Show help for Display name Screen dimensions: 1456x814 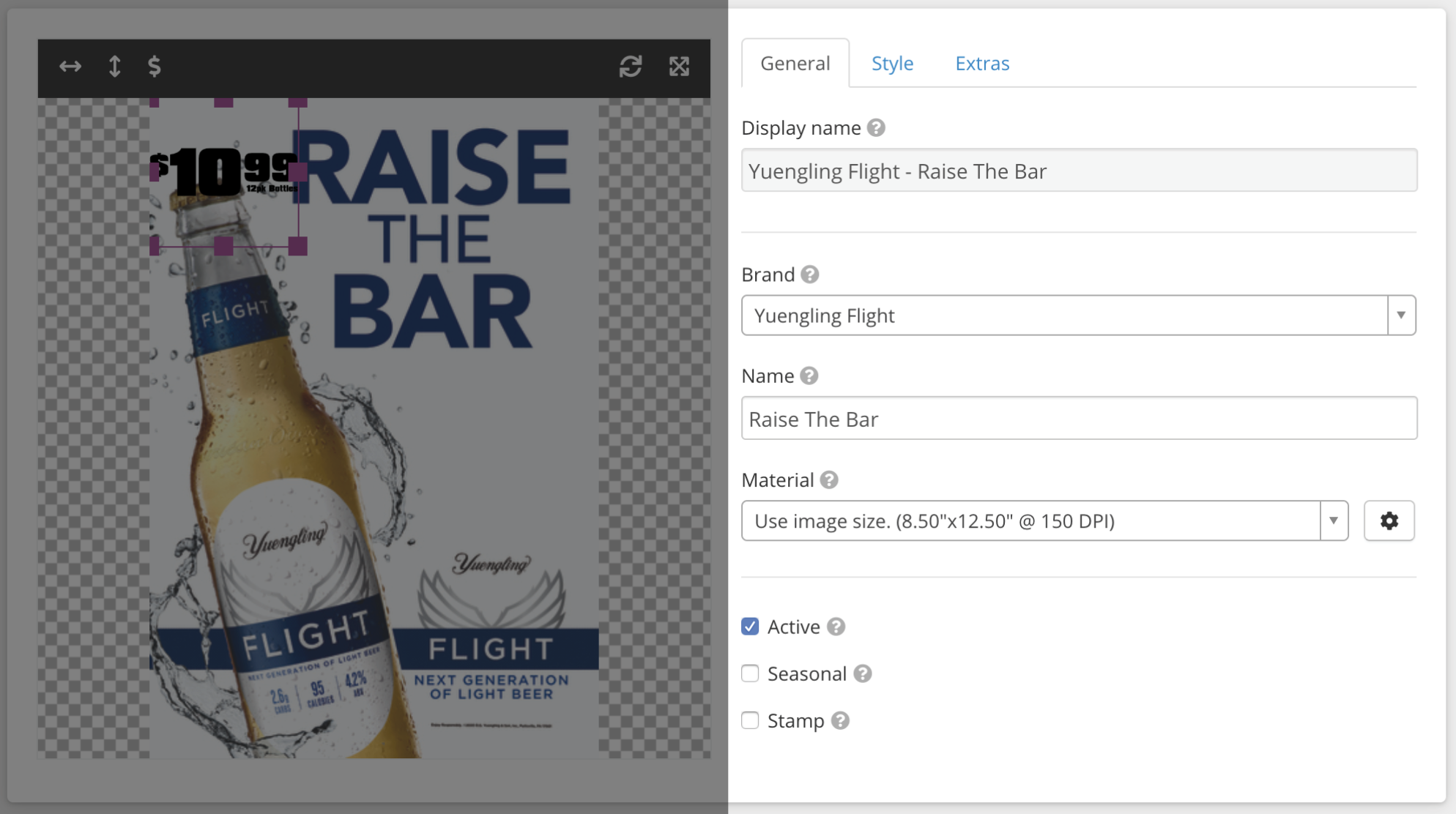click(x=876, y=127)
